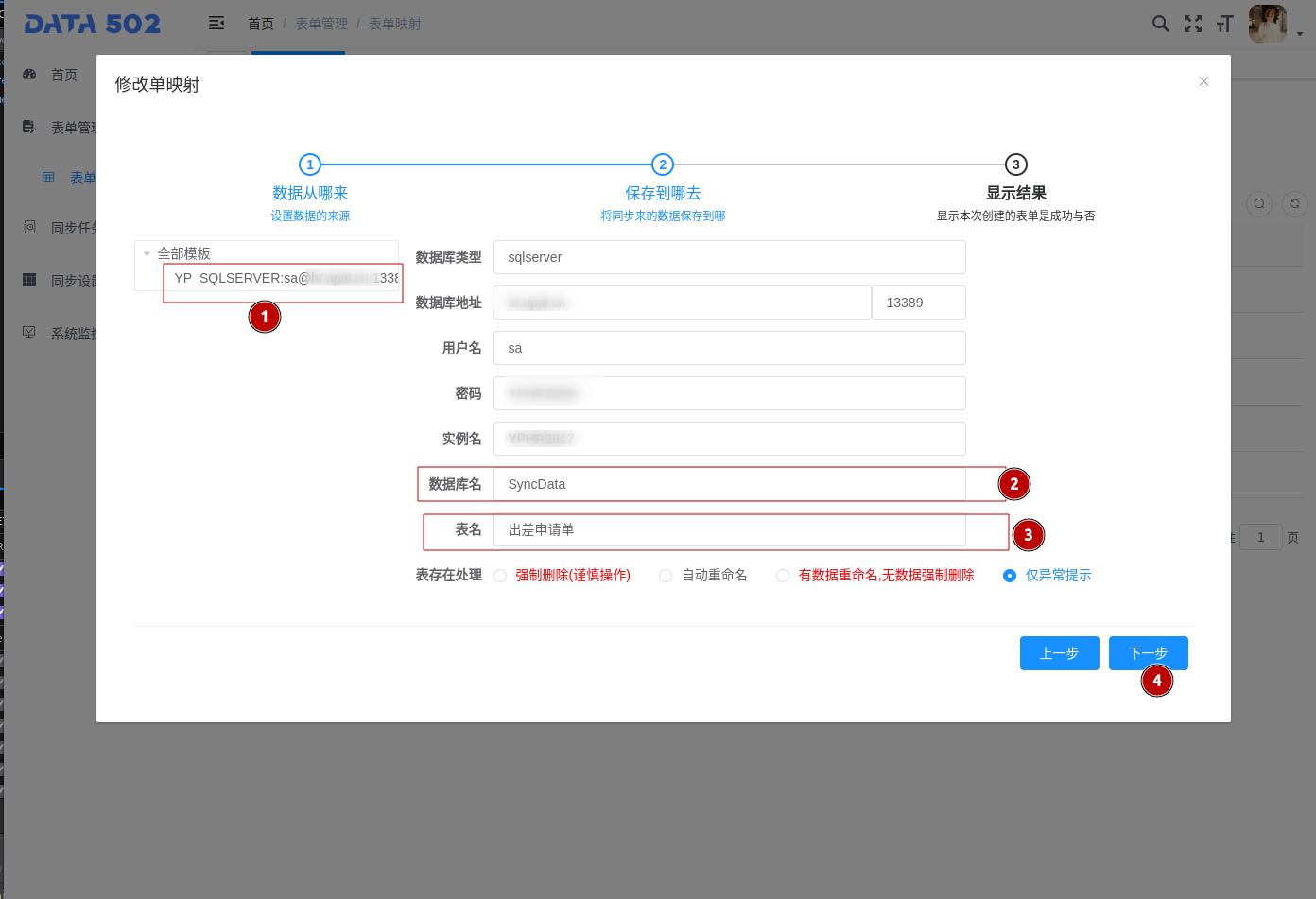
Task: Click the round search icon button at right
Action: [1258, 203]
